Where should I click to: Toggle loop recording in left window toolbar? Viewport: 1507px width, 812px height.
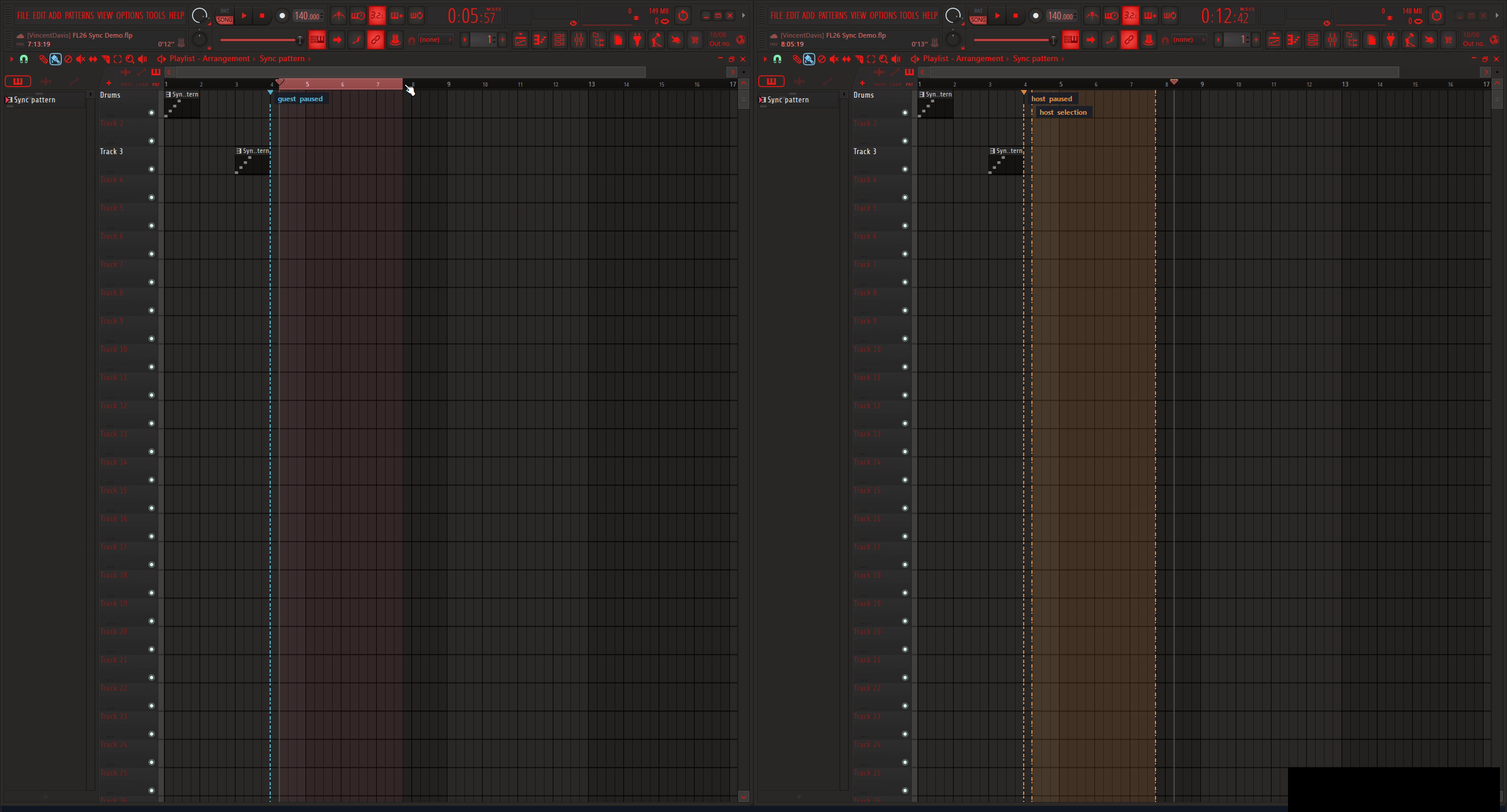pos(417,16)
